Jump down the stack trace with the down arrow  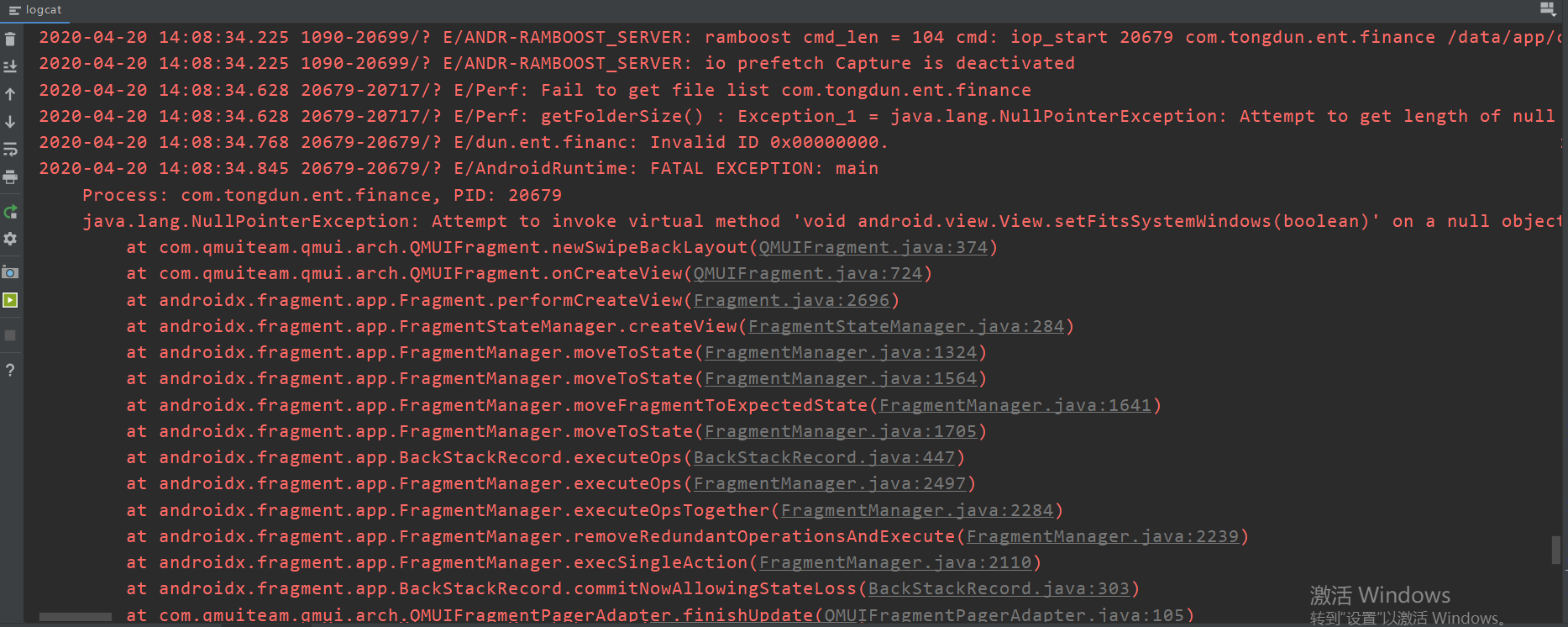[11, 121]
